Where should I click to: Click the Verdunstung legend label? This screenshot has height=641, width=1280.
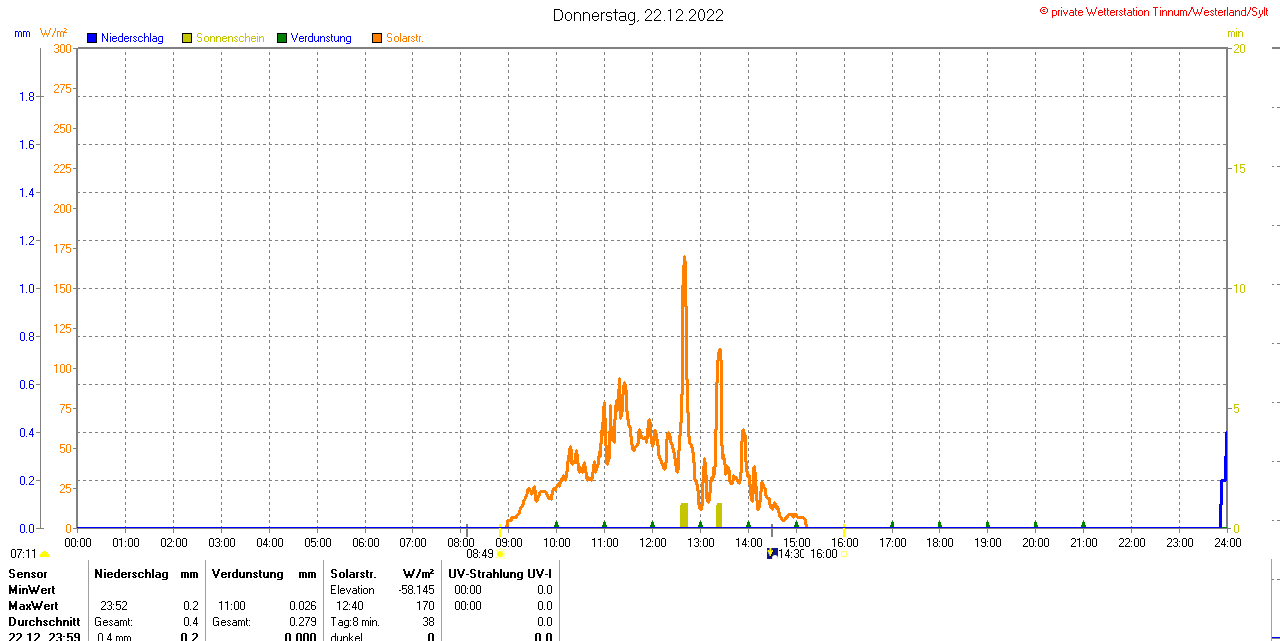coord(321,38)
